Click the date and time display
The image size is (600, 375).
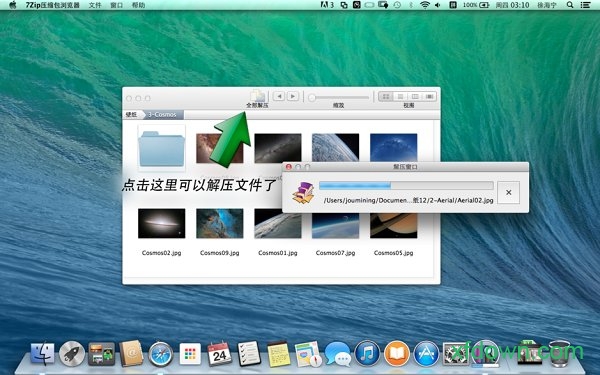(512, 5)
